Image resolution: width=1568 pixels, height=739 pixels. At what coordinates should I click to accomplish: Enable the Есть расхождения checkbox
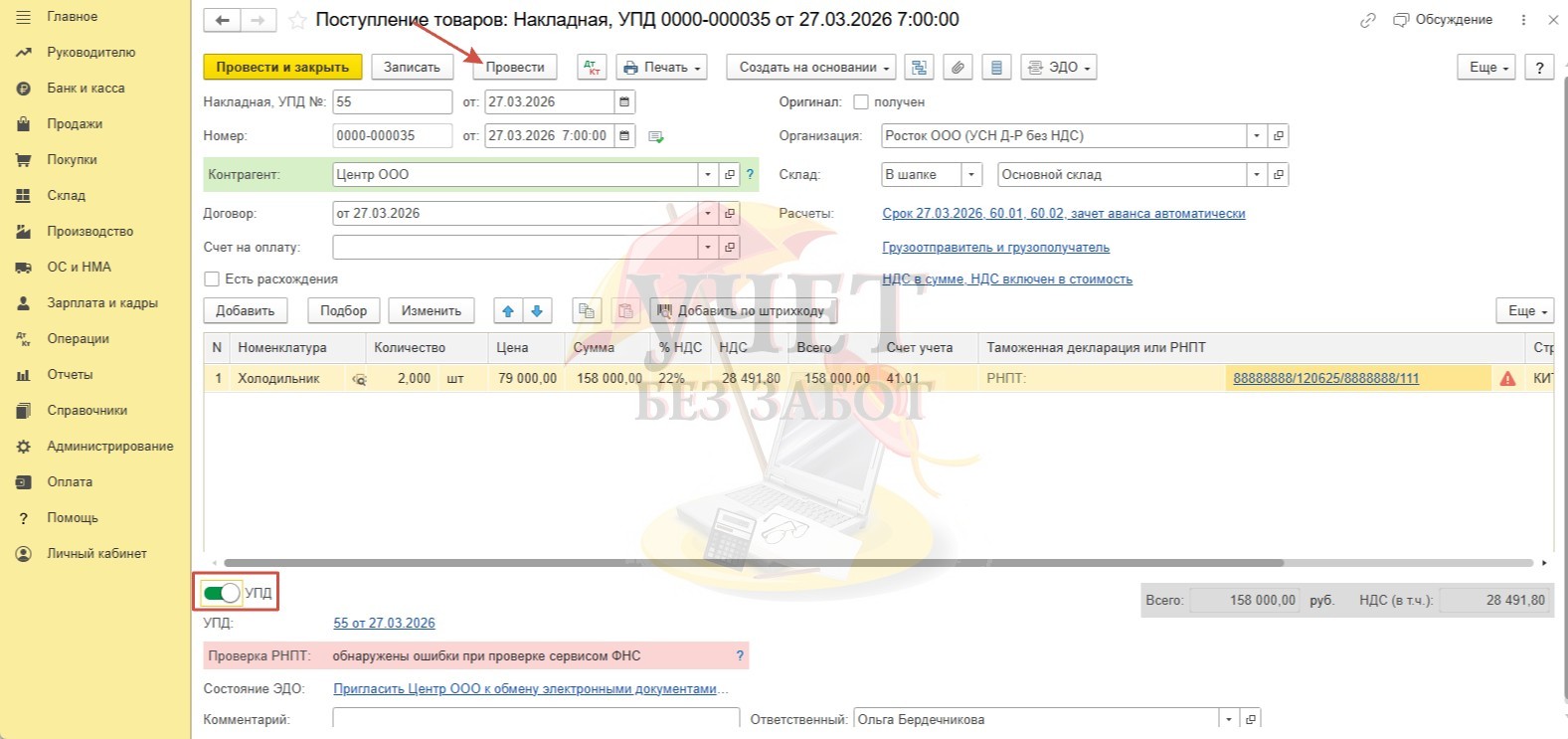point(212,279)
